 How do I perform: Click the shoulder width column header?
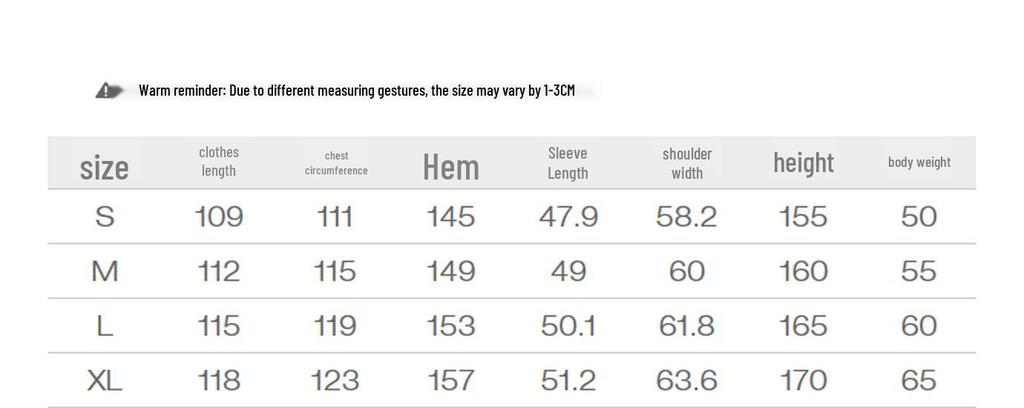(x=687, y=163)
